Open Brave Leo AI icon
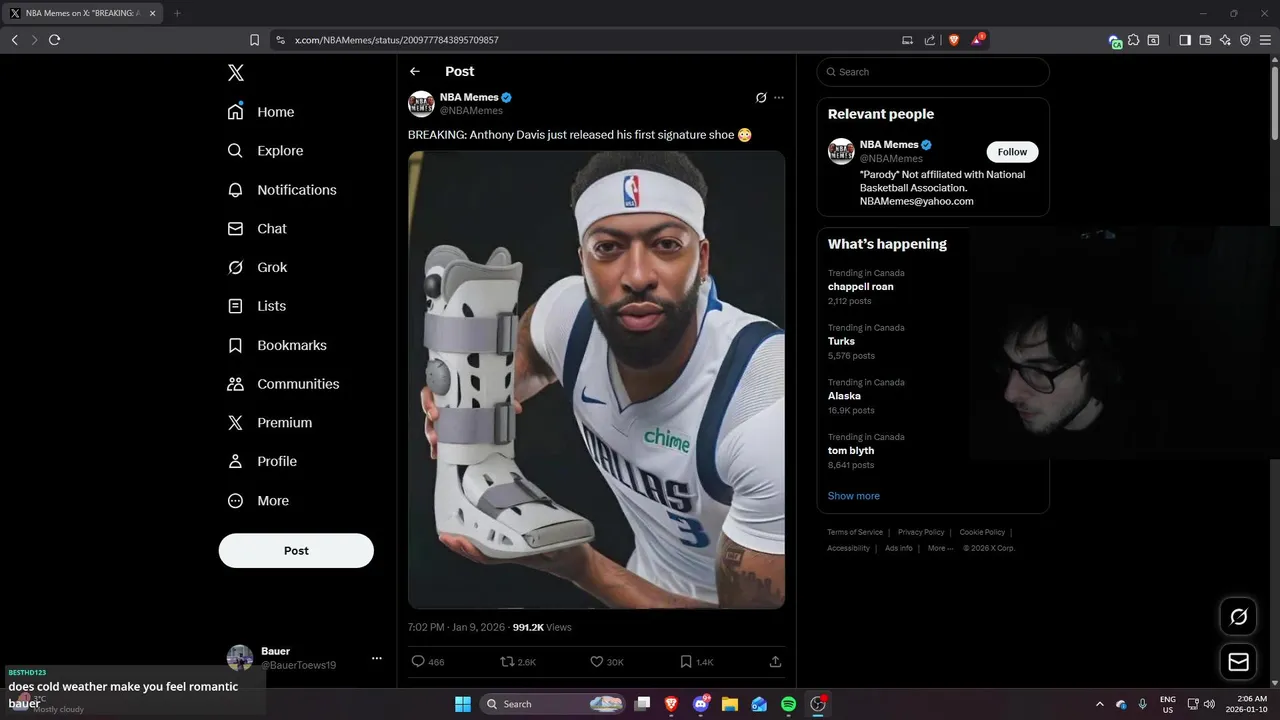Viewport: 1280px width, 720px height. pyautogui.click(x=1225, y=40)
